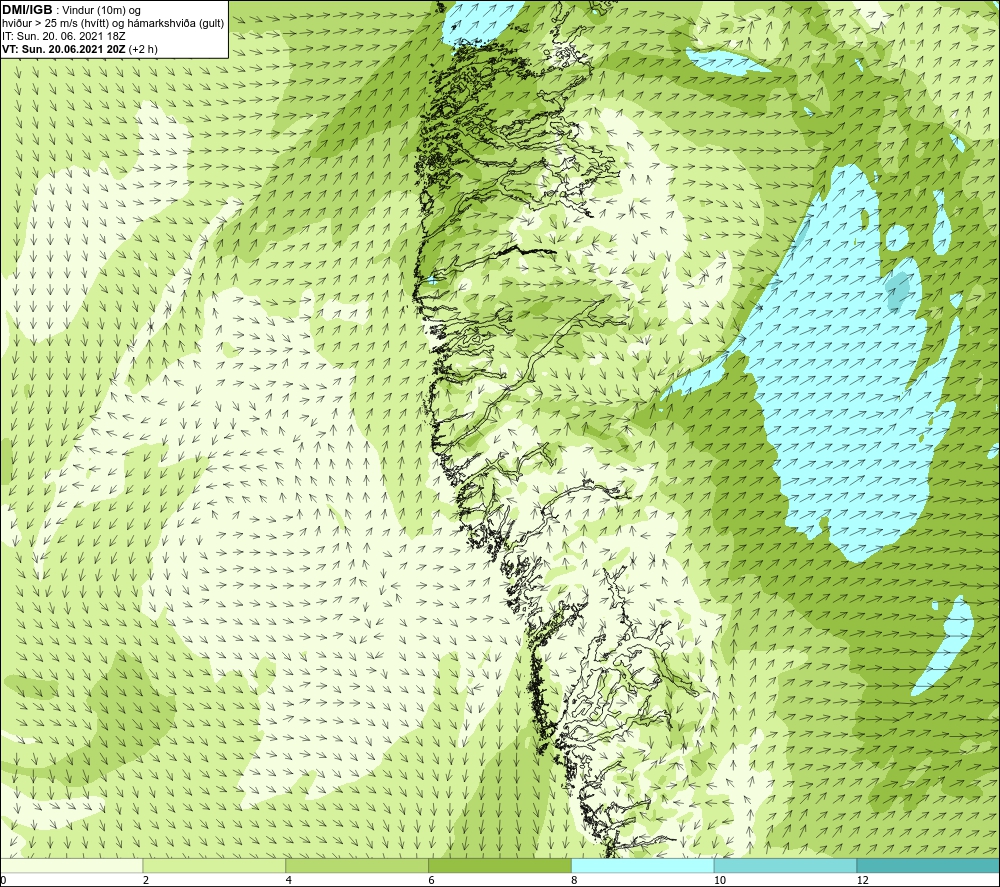Click the dark teal above-12 m/s scale segment
The height and width of the screenshot is (887, 1000).
coord(928,865)
